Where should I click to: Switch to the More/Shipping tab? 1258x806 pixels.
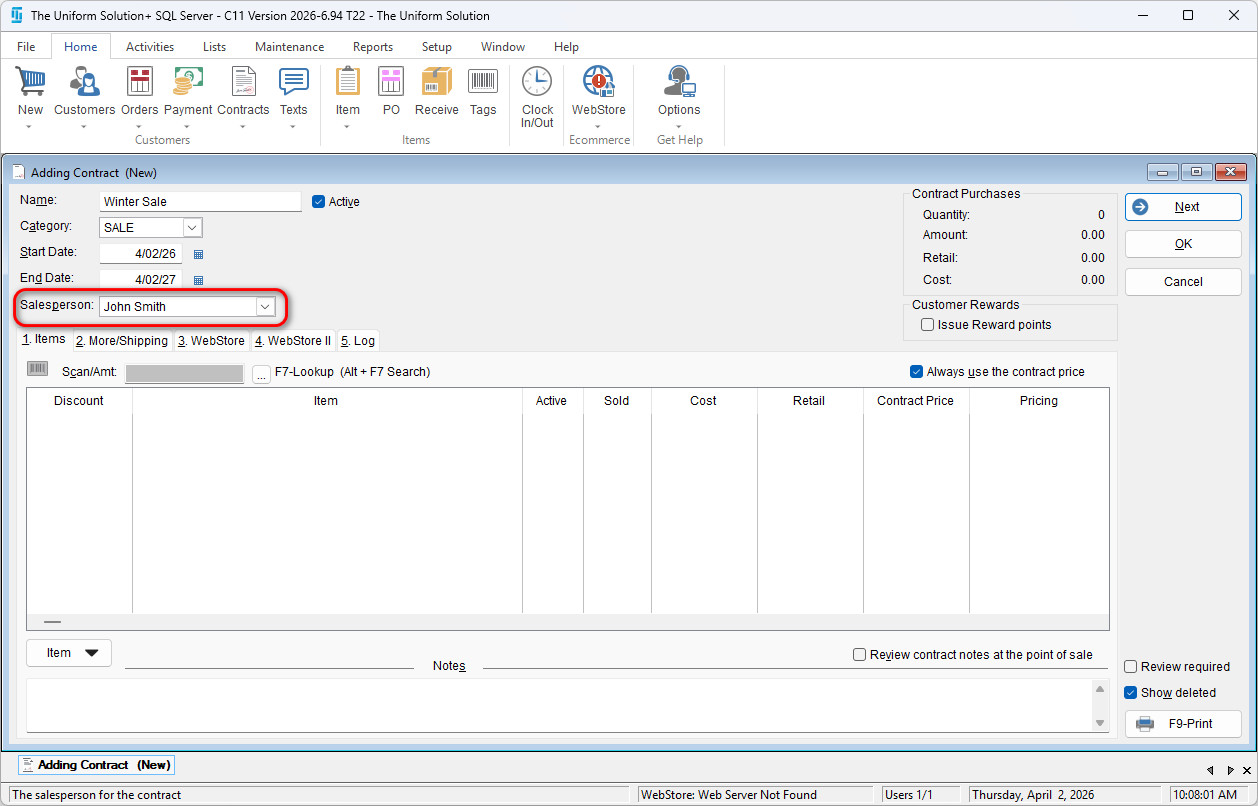(x=122, y=341)
